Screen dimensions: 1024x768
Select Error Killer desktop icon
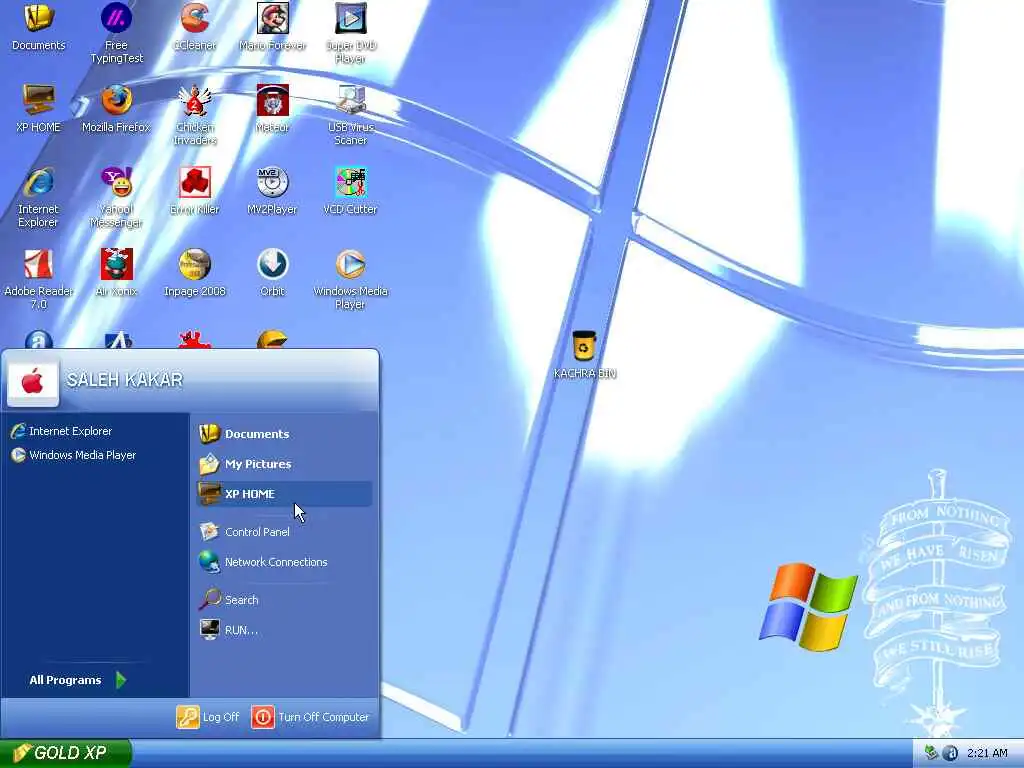point(195,191)
